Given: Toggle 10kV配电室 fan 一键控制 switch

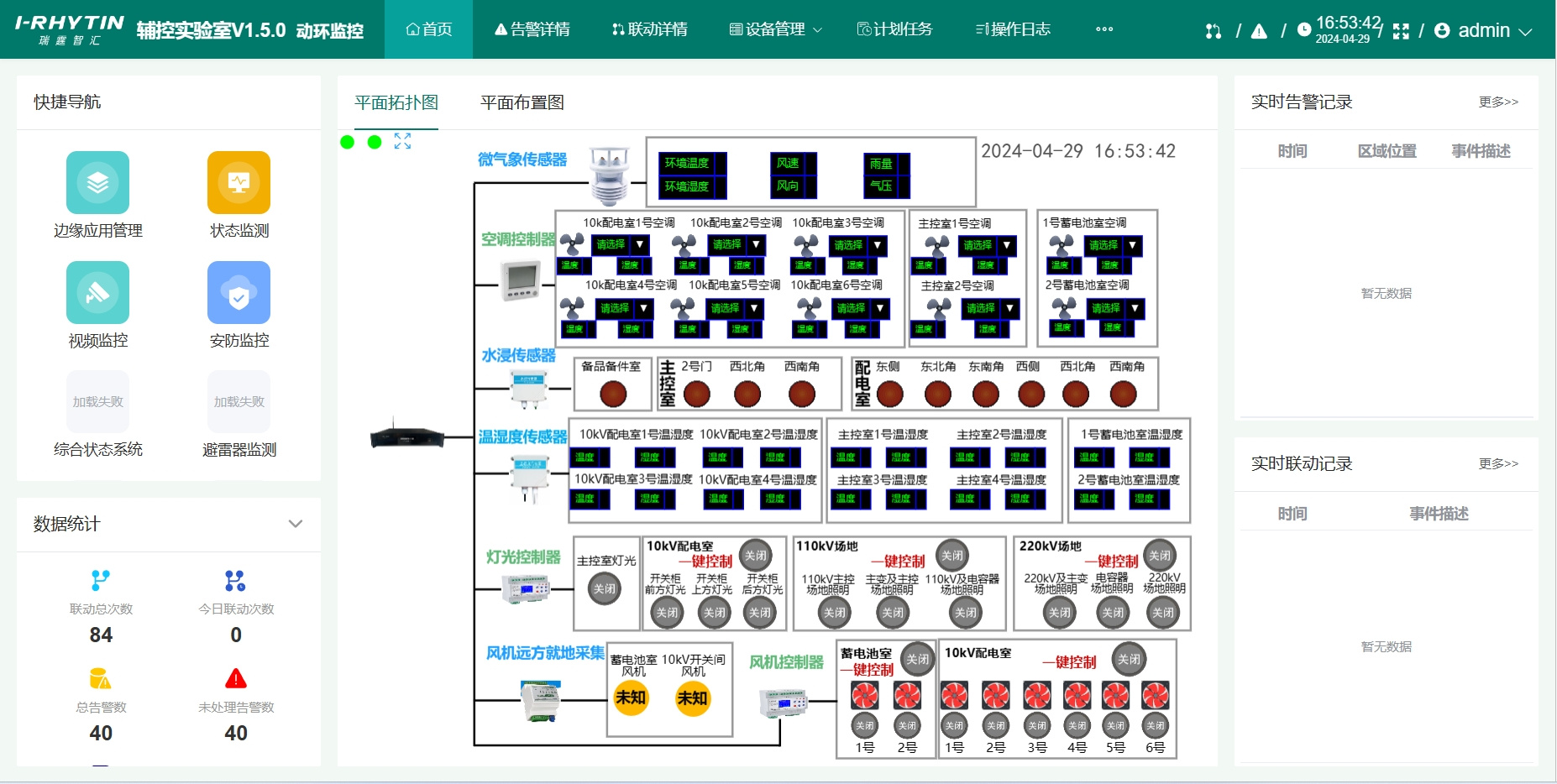Looking at the screenshot, I should [1130, 659].
